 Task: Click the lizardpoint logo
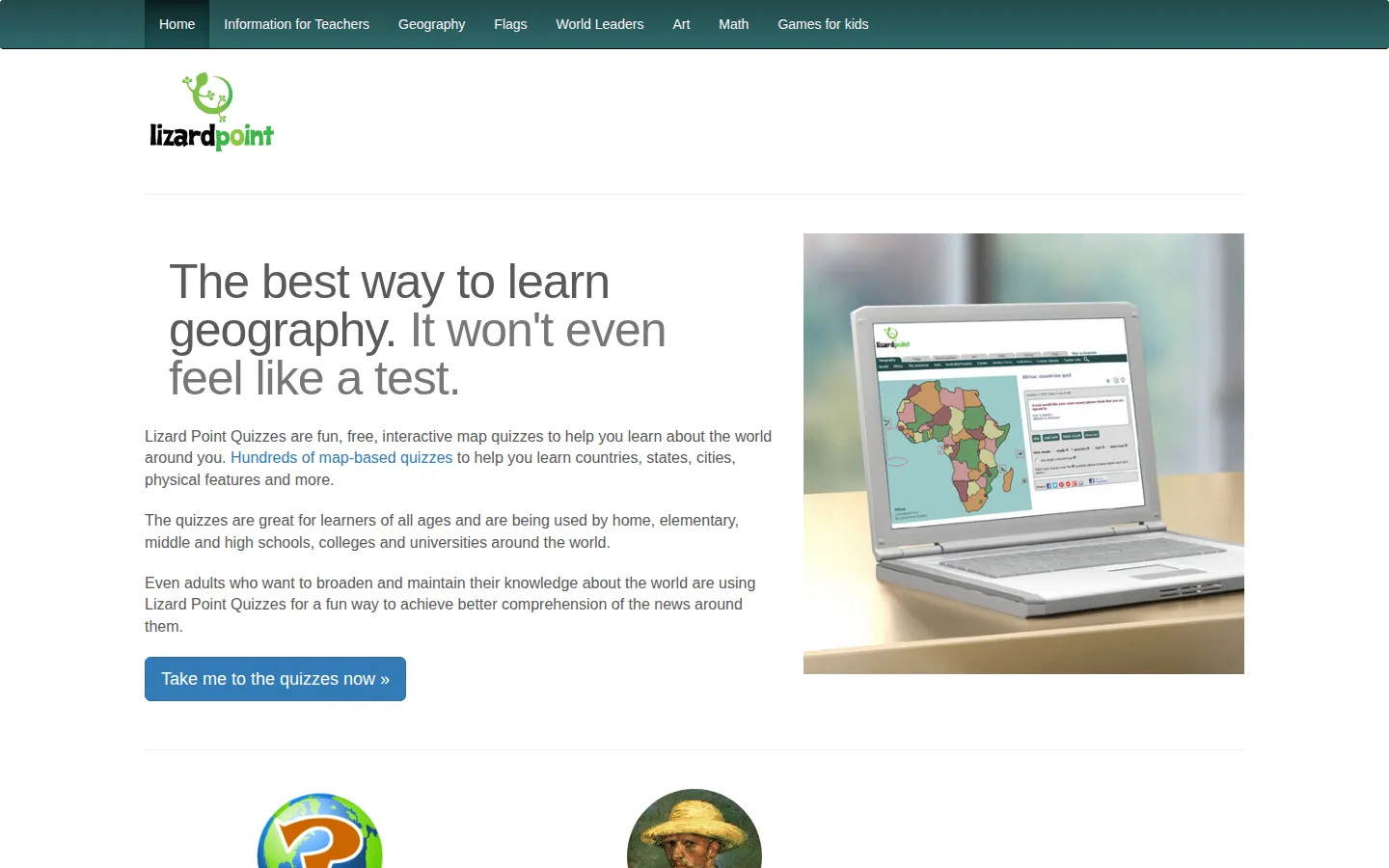click(211, 112)
